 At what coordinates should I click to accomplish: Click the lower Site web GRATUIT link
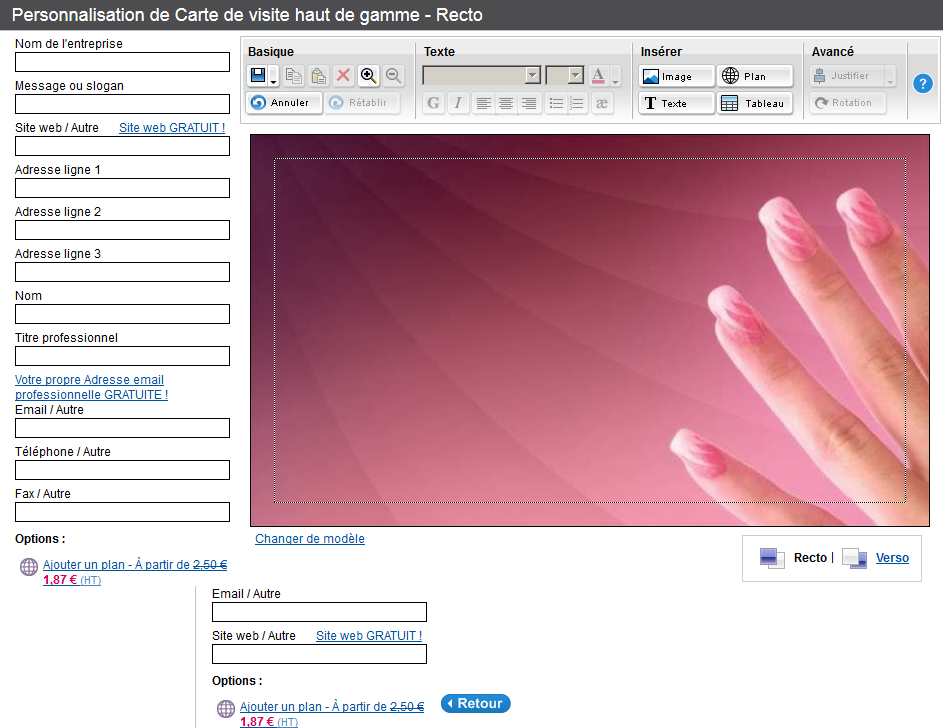369,635
